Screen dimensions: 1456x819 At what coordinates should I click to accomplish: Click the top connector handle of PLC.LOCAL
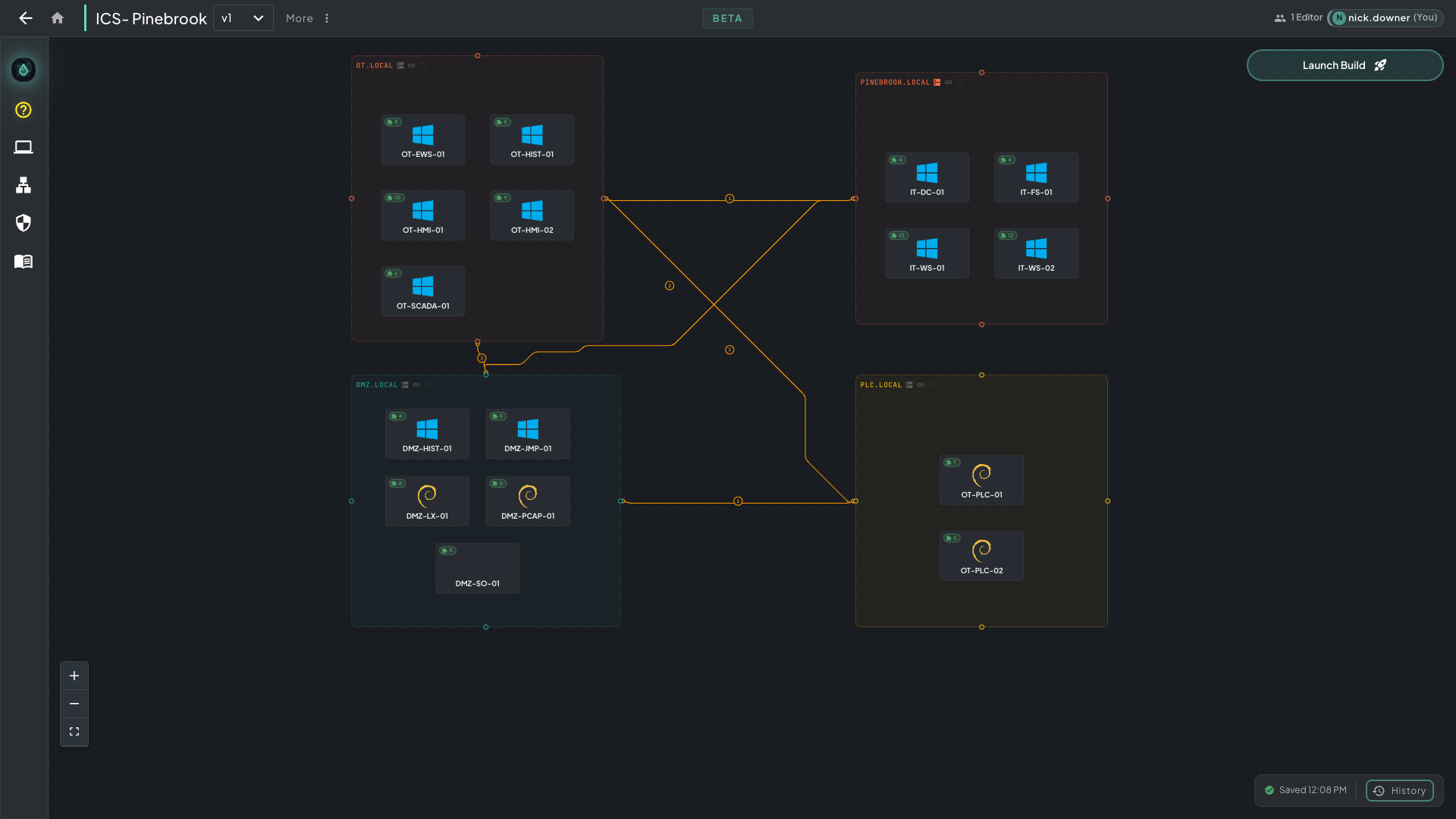(x=981, y=375)
